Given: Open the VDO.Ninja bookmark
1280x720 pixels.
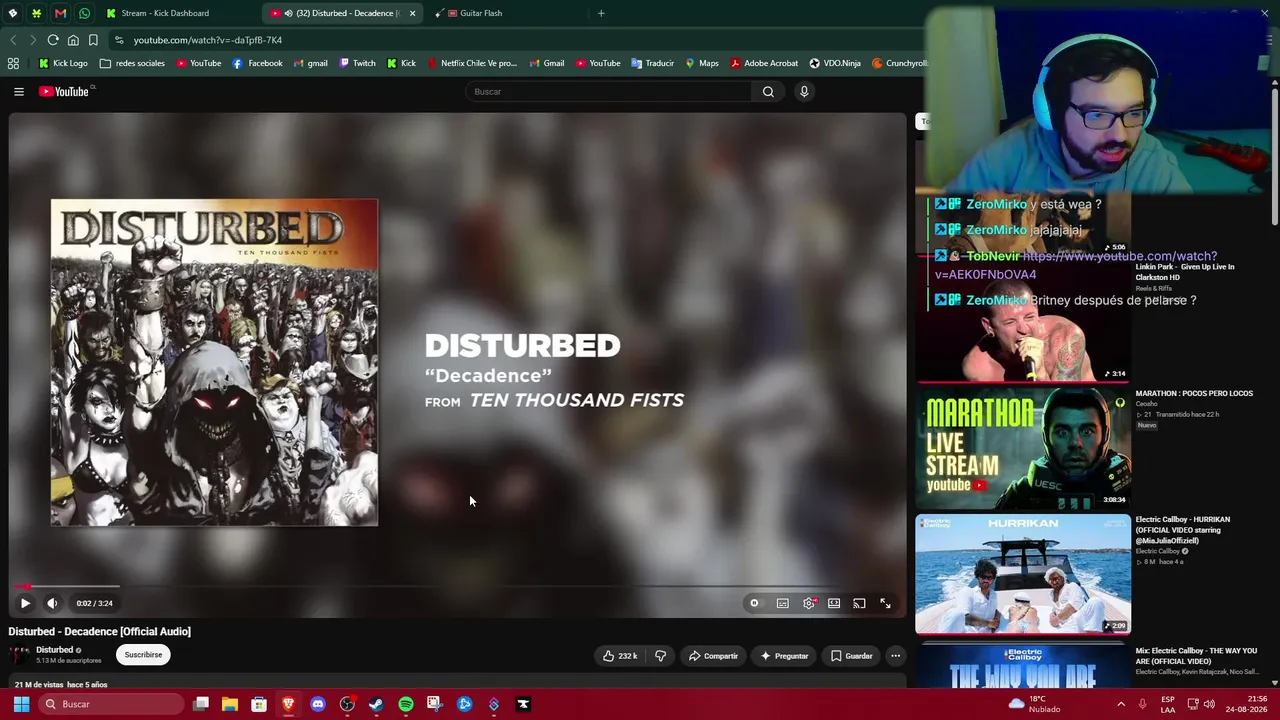Looking at the screenshot, I should (x=835, y=63).
